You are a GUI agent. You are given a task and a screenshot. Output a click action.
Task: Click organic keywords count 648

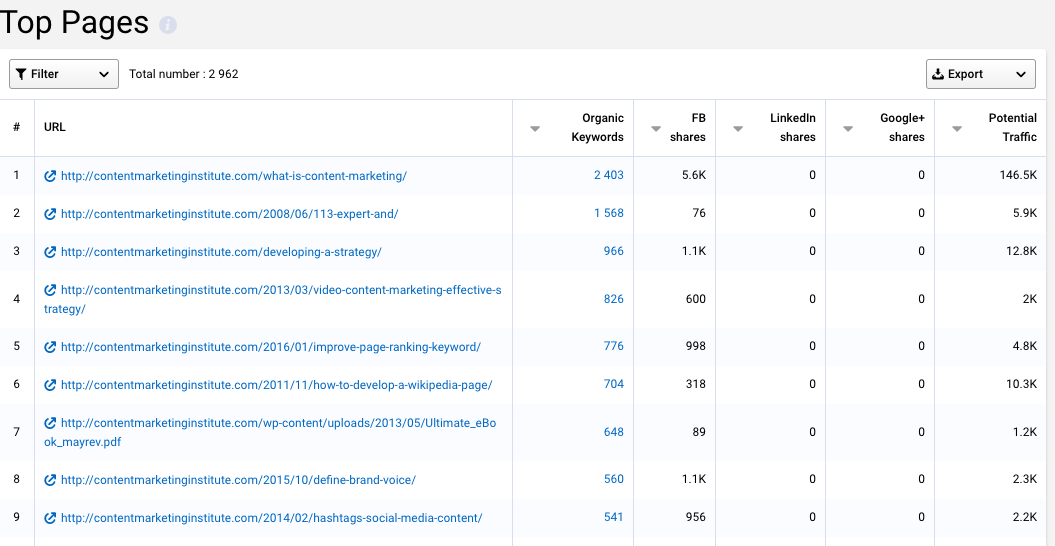pyautogui.click(x=614, y=432)
